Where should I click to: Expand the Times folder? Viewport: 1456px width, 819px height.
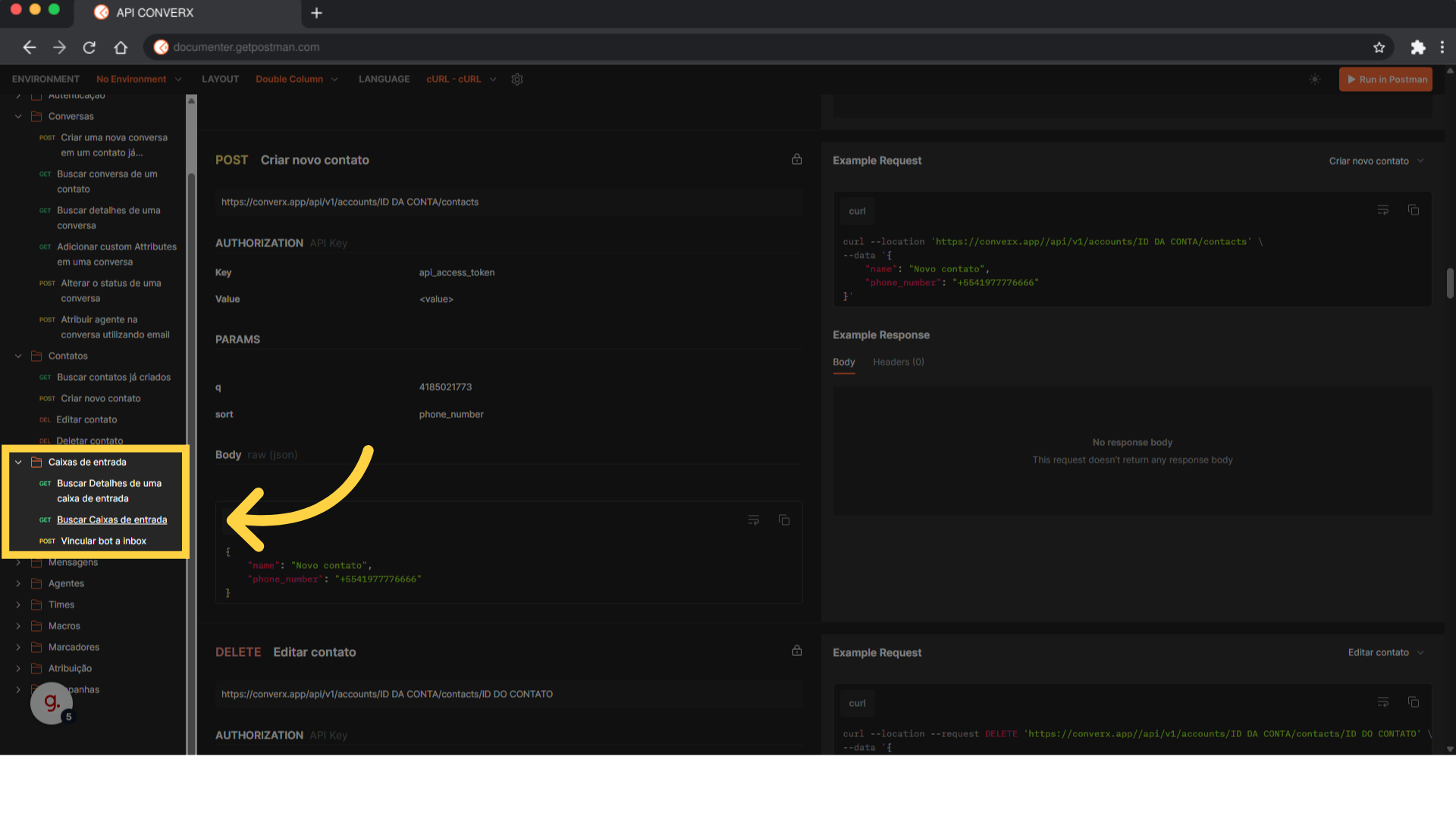pyautogui.click(x=18, y=605)
